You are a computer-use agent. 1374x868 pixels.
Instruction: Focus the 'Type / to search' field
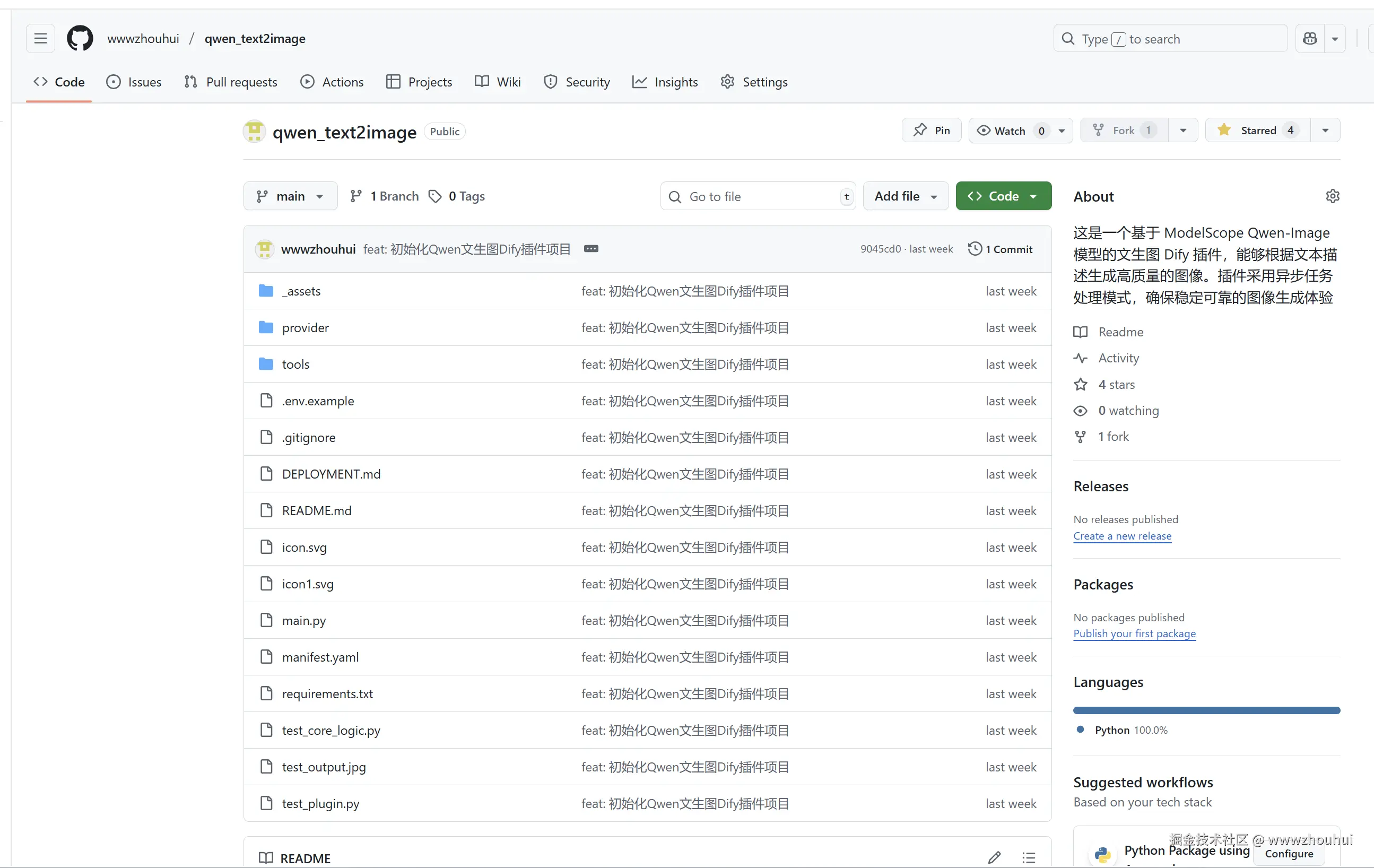pos(1170,39)
